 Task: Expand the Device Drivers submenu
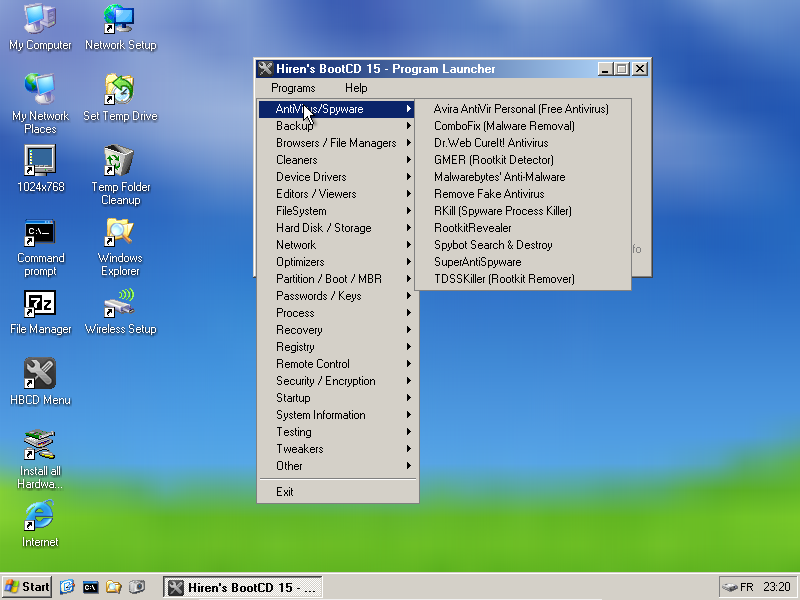pos(337,177)
